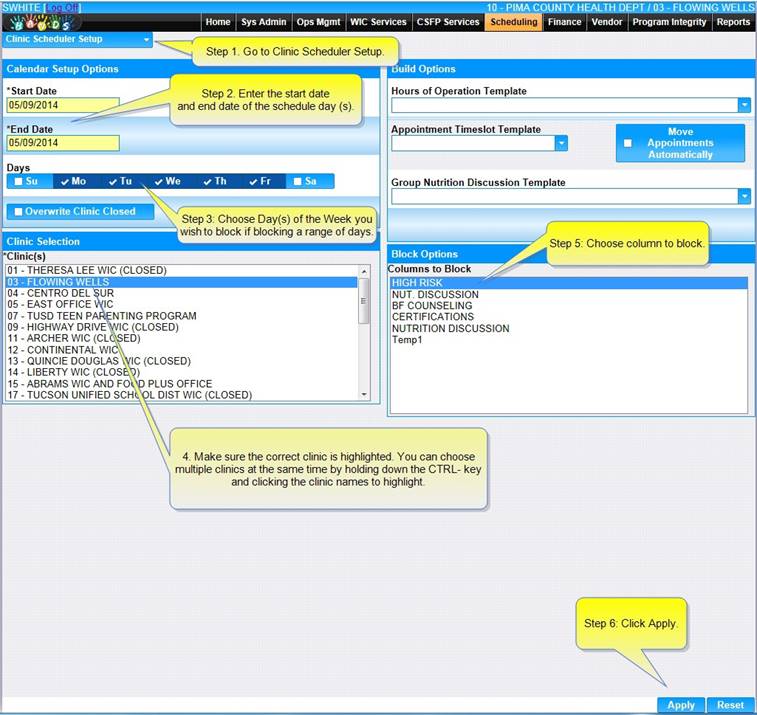The image size is (757, 715).
Task: Check Move Appointments Automatically box
Action: [627, 143]
